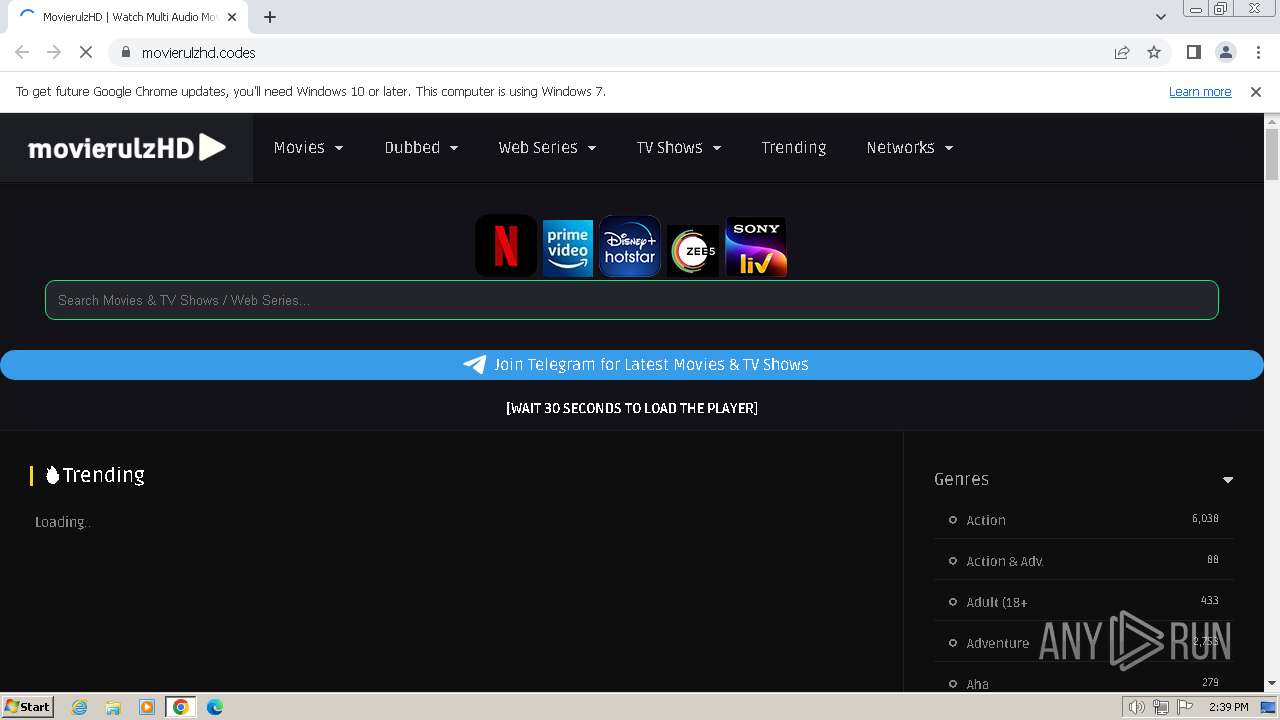The height and width of the screenshot is (720, 1280).
Task: Click scrollbar down arrow
Action: click(1272, 683)
